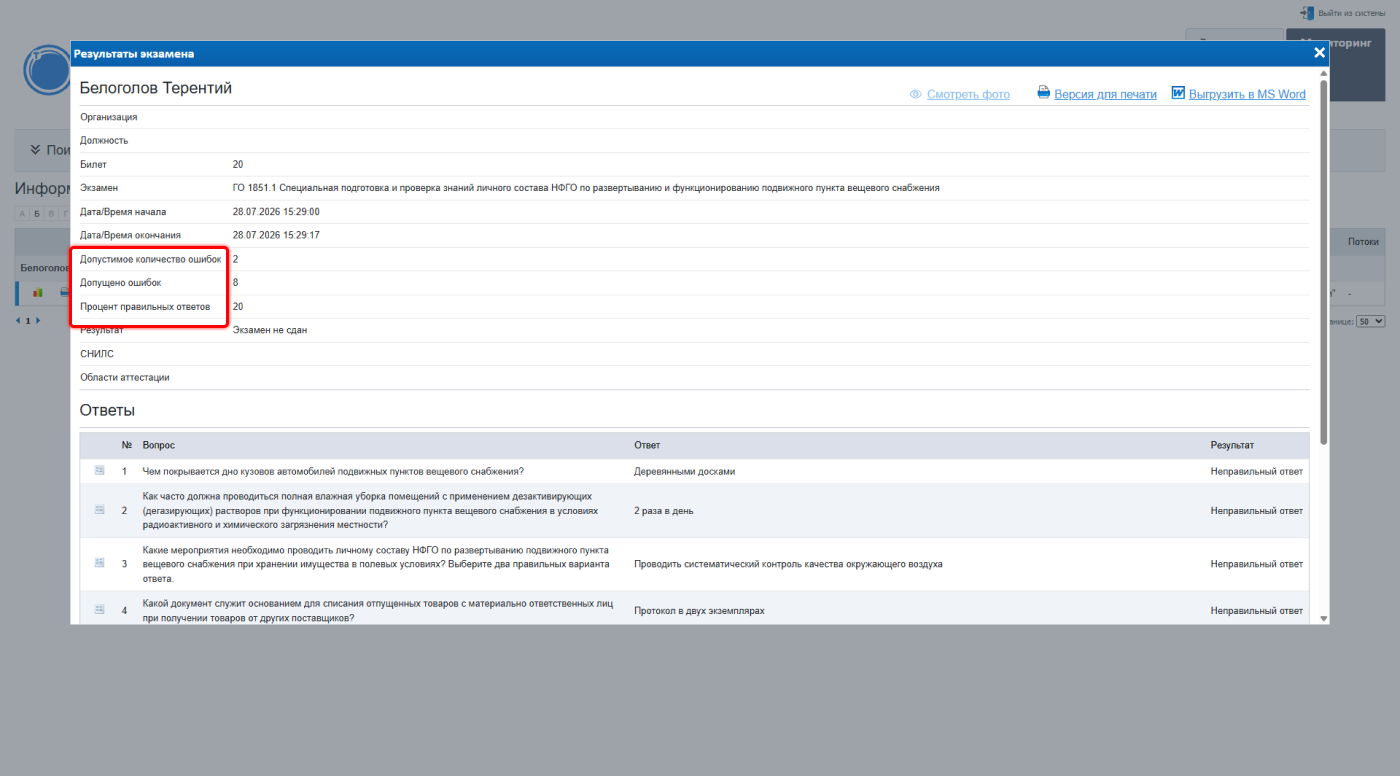Click page number 1 in background pagination
The width and height of the screenshot is (1400, 776).
point(28,321)
